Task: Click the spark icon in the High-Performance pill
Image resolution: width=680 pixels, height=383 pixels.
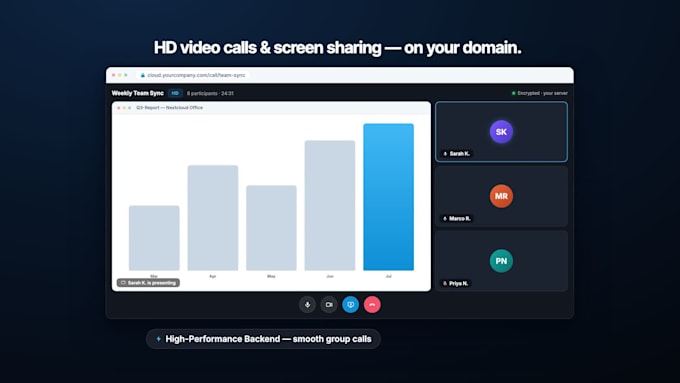Action: (x=158, y=339)
